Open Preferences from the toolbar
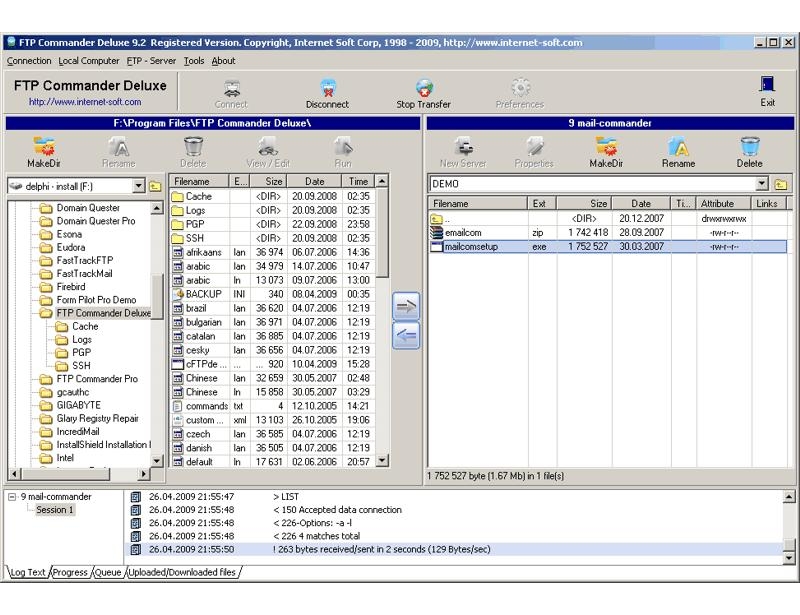This screenshot has height=615, width=800. point(520,88)
